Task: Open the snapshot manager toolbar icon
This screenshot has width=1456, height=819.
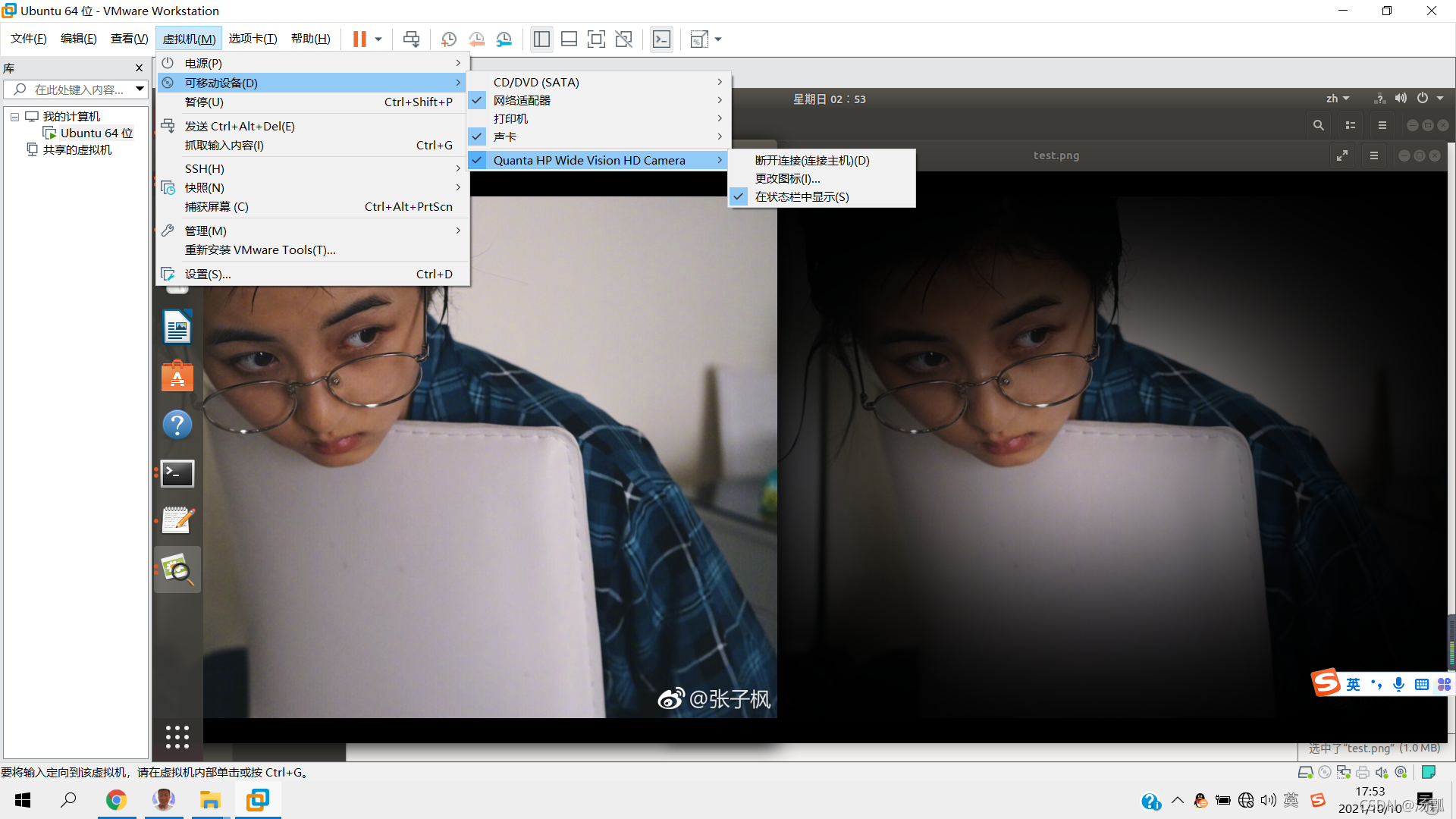Action: coord(504,39)
